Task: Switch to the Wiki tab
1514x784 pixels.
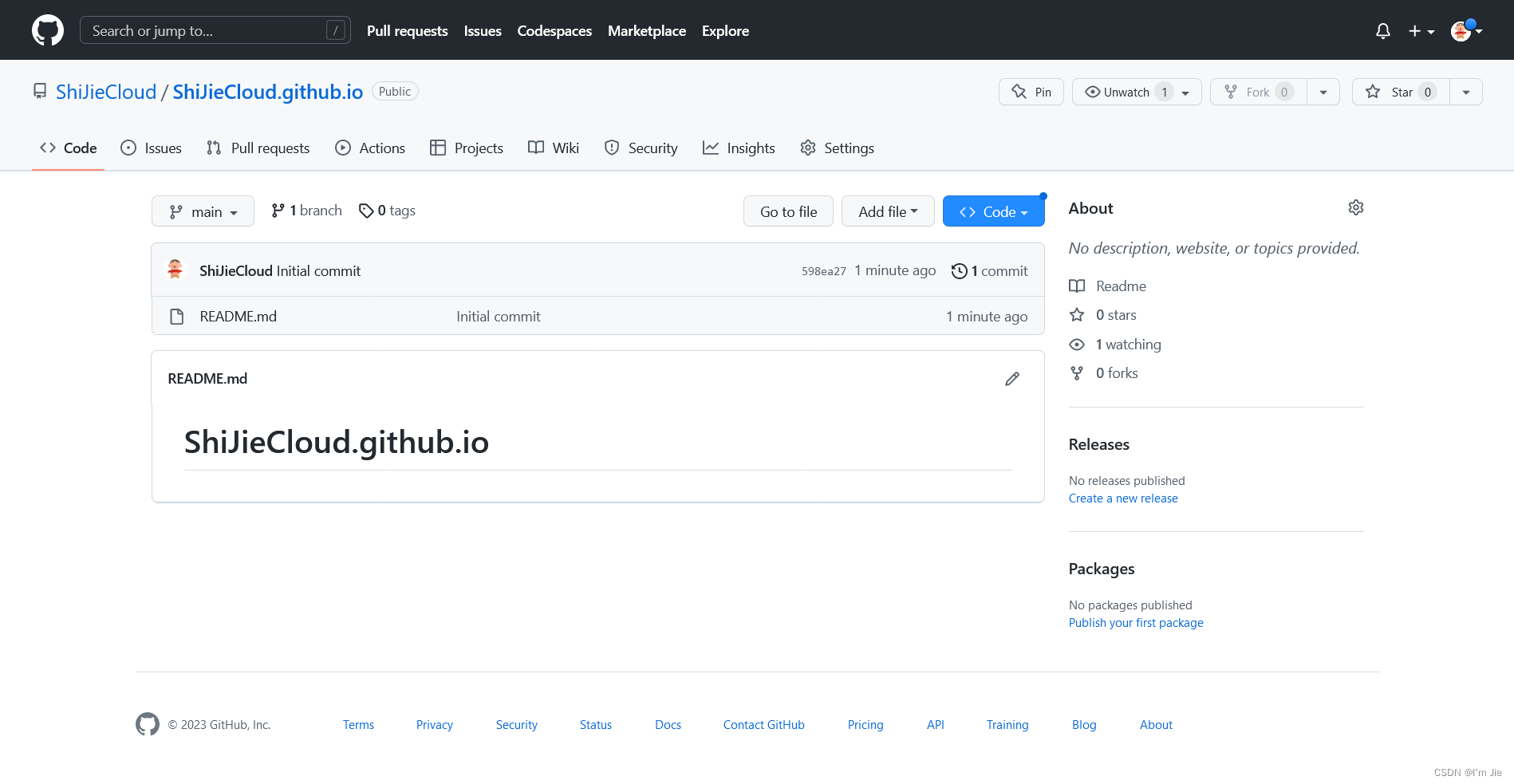Action: tap(554, 148)
